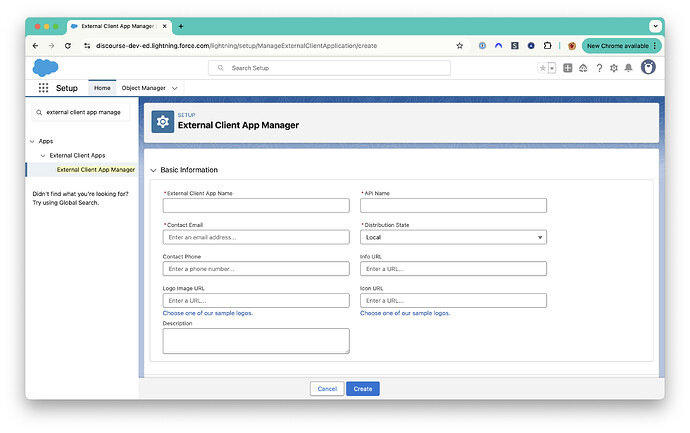
Task: Open the Help question mark icon
Action: click(x=599, y=68)
